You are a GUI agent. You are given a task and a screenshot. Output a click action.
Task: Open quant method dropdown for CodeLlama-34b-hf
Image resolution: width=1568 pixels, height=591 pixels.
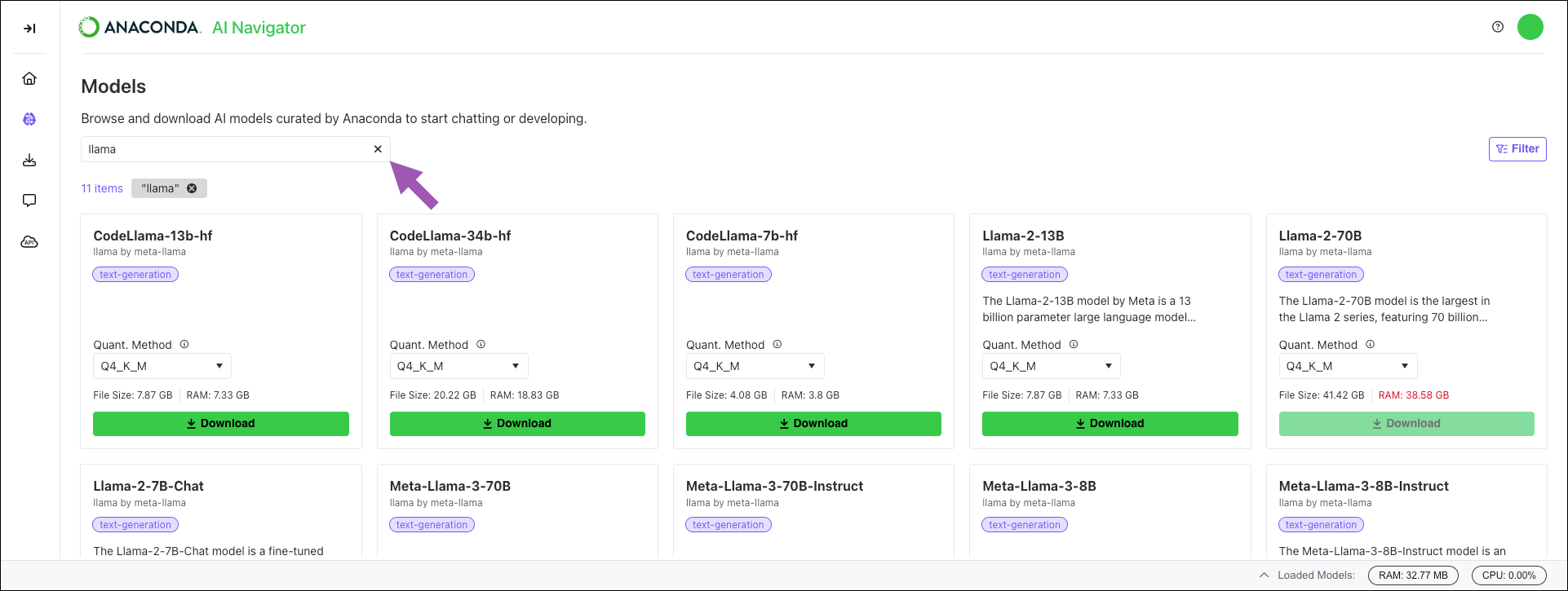458,366
